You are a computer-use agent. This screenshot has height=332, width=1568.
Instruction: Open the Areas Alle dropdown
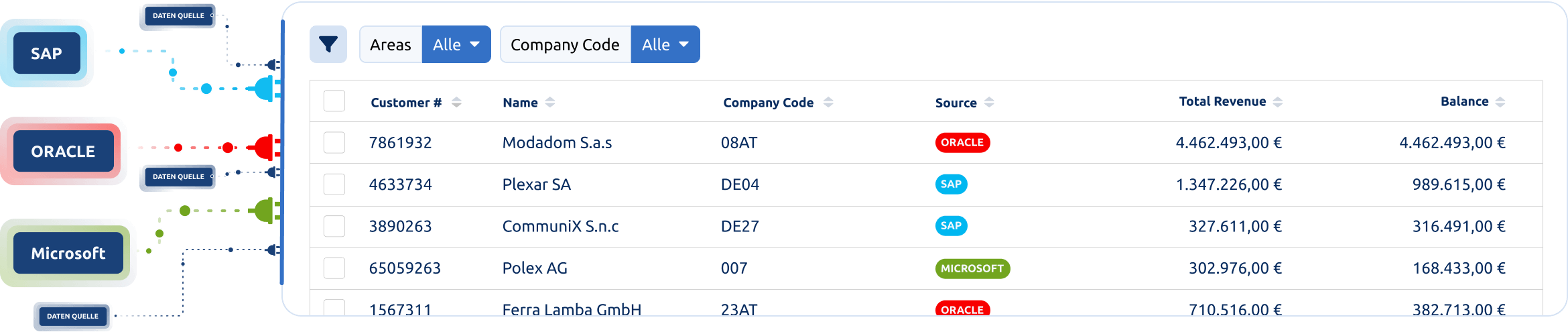[x=456, y=44]
